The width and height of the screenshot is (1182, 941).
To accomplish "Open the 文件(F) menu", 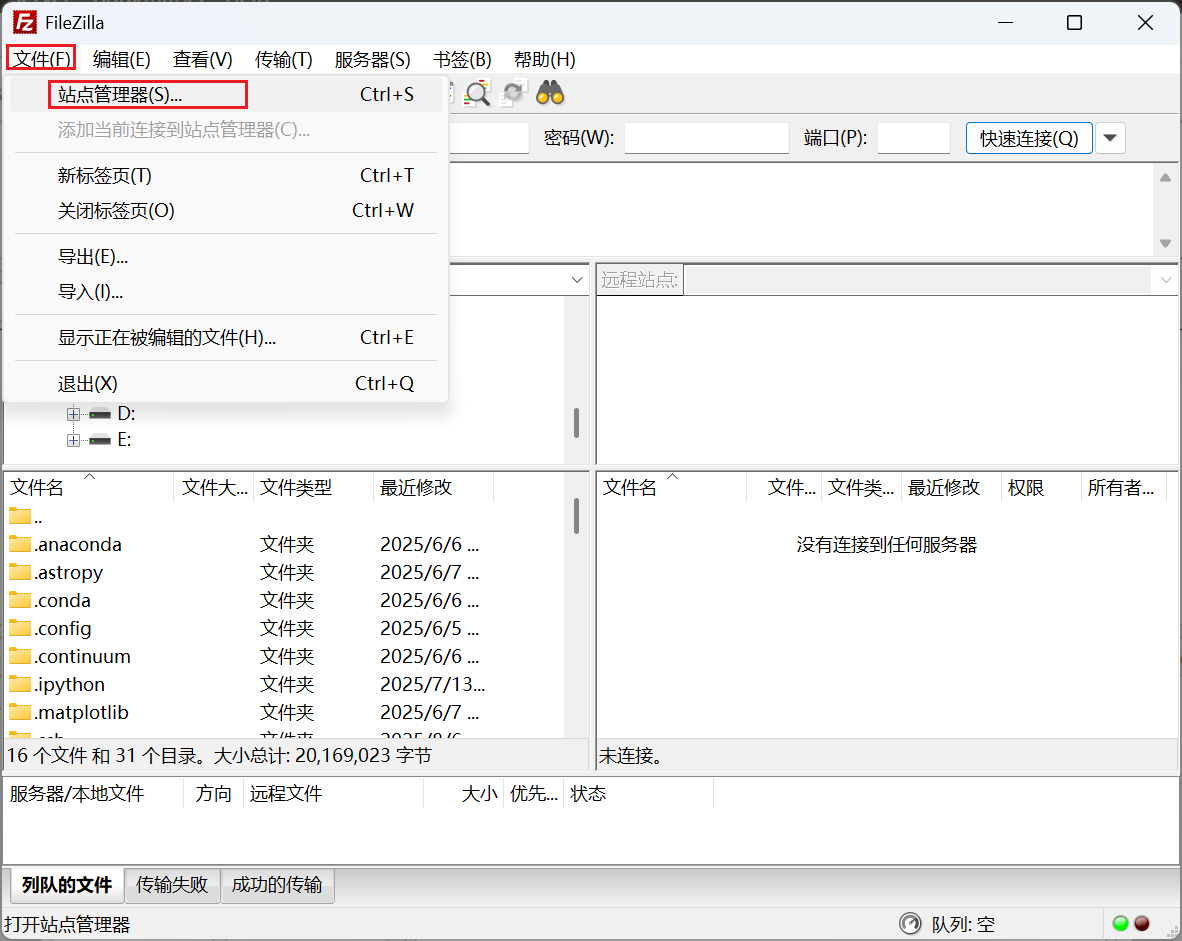I will (x=41, y=59).
